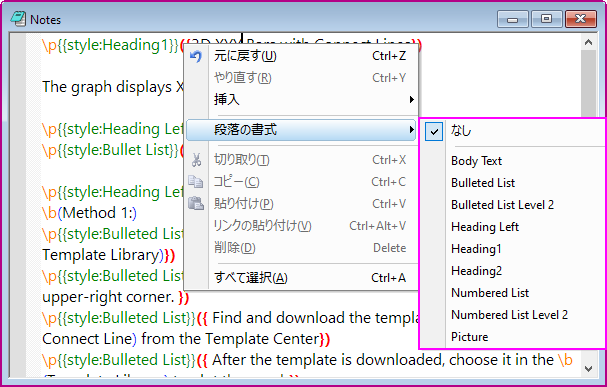Click text "After the template is downloaded"
Screen dimensions: 607x387
327,360
